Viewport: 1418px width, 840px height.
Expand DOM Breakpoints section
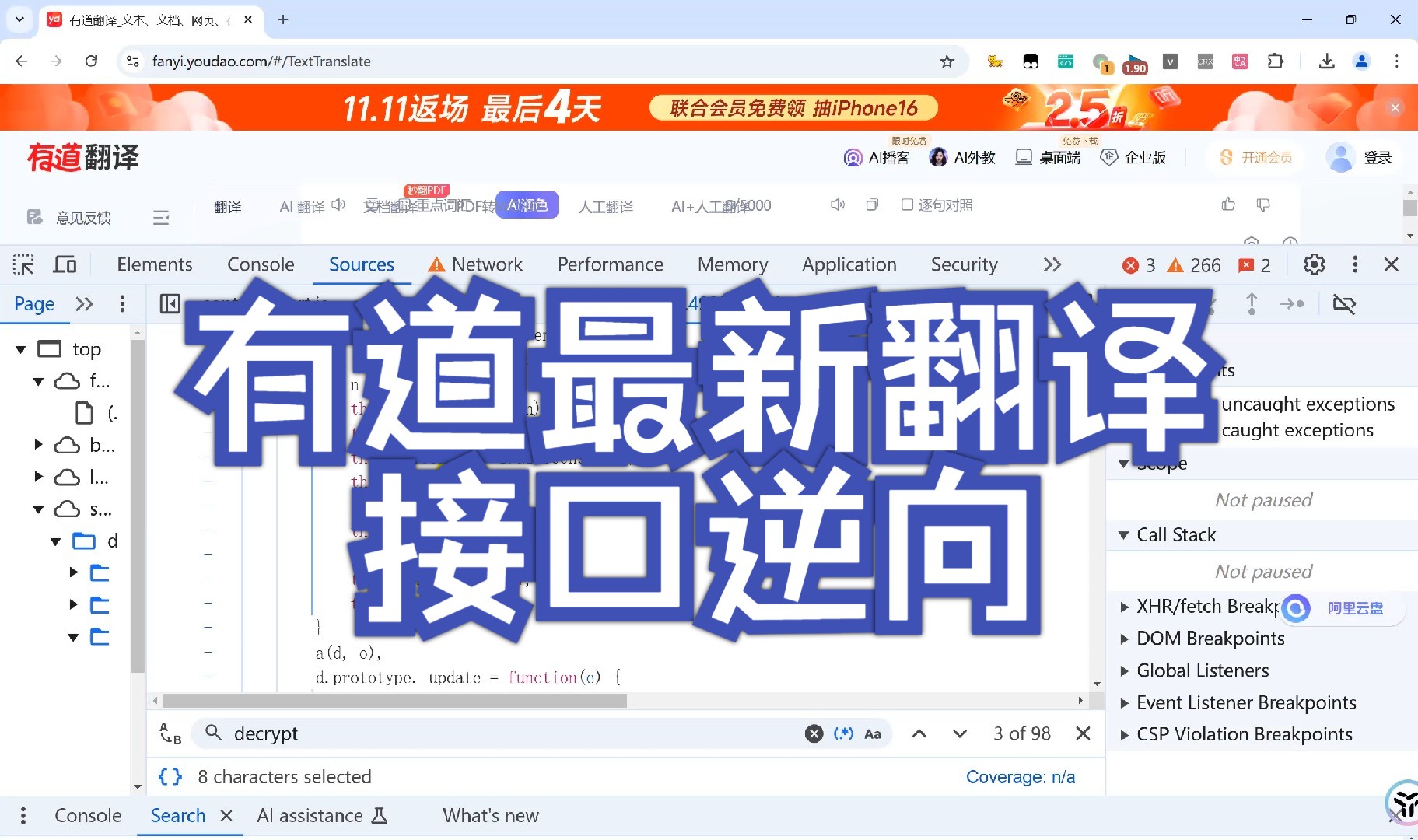coord(1123,639)
